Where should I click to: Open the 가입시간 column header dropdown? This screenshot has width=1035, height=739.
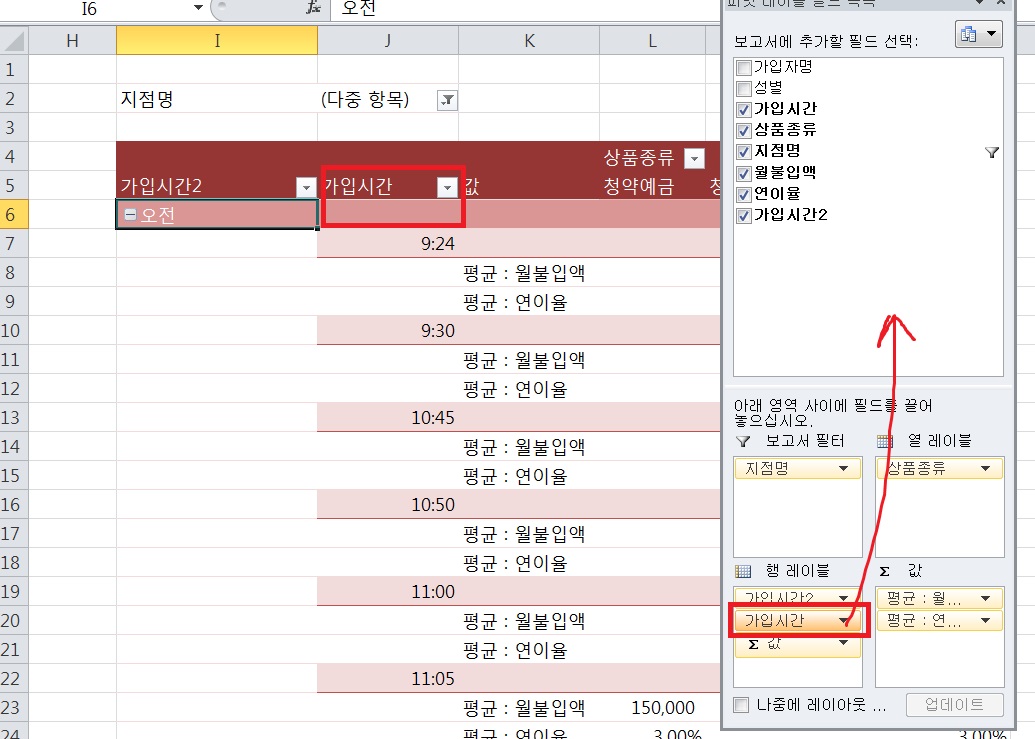click(447, 187)
